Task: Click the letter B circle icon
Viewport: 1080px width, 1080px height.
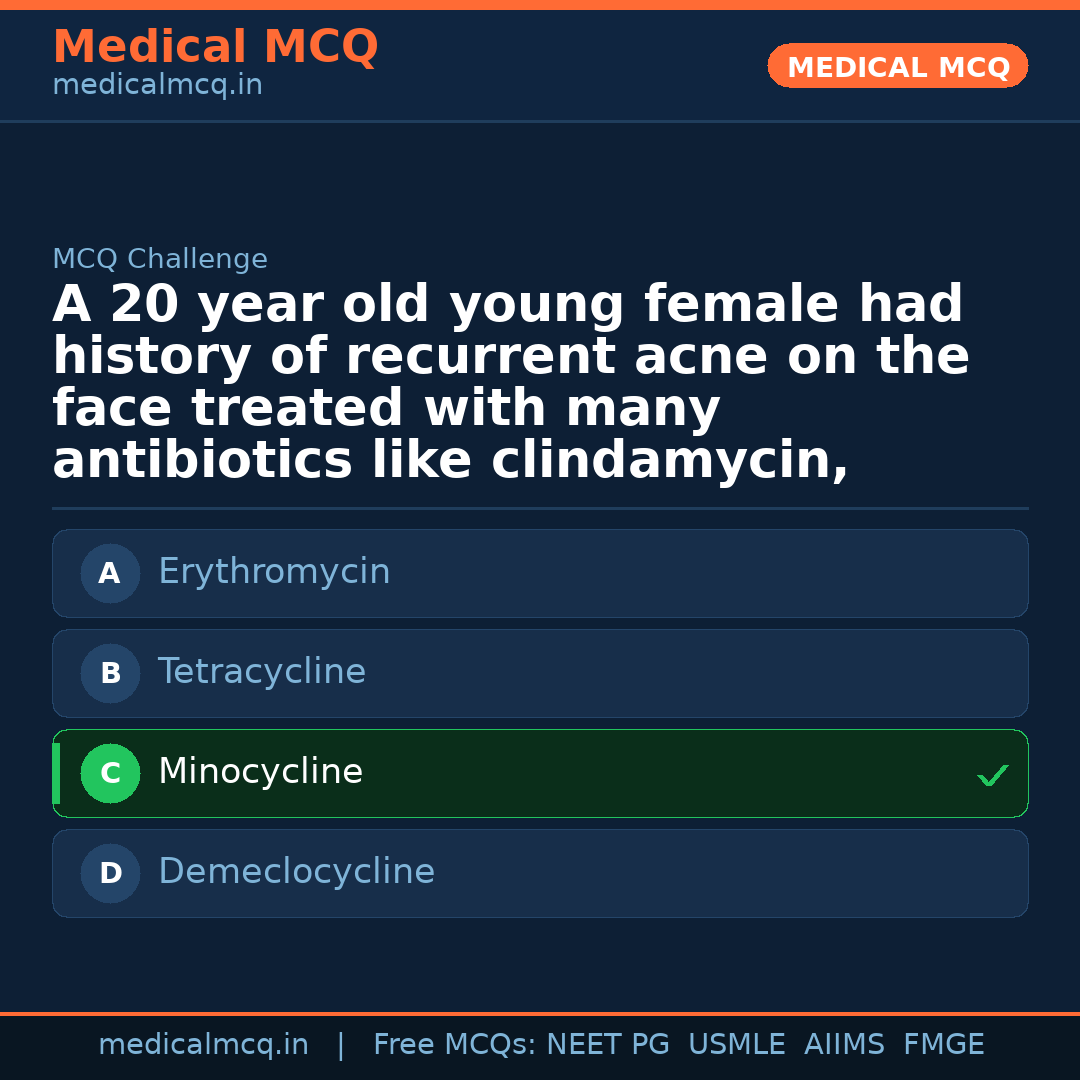Action: 110,674
